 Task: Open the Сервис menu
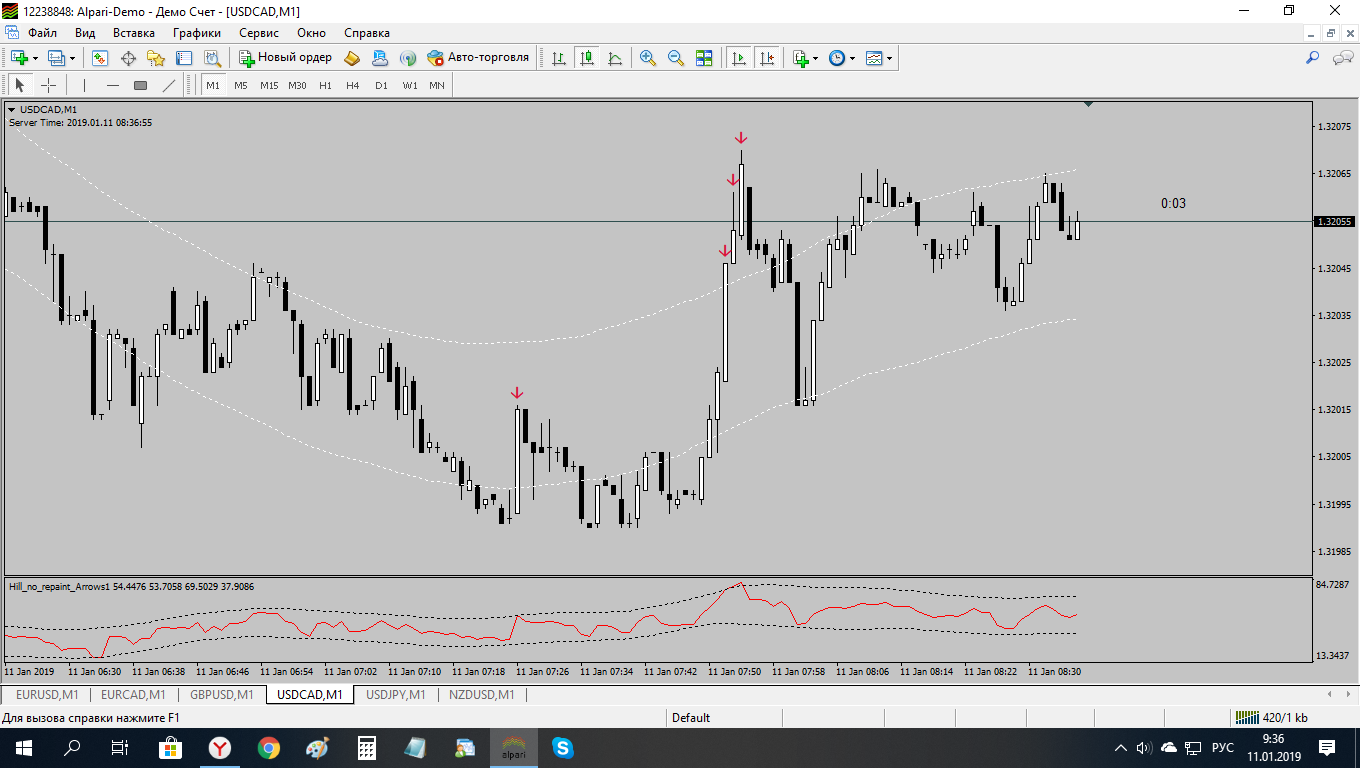tap(258, 32)
